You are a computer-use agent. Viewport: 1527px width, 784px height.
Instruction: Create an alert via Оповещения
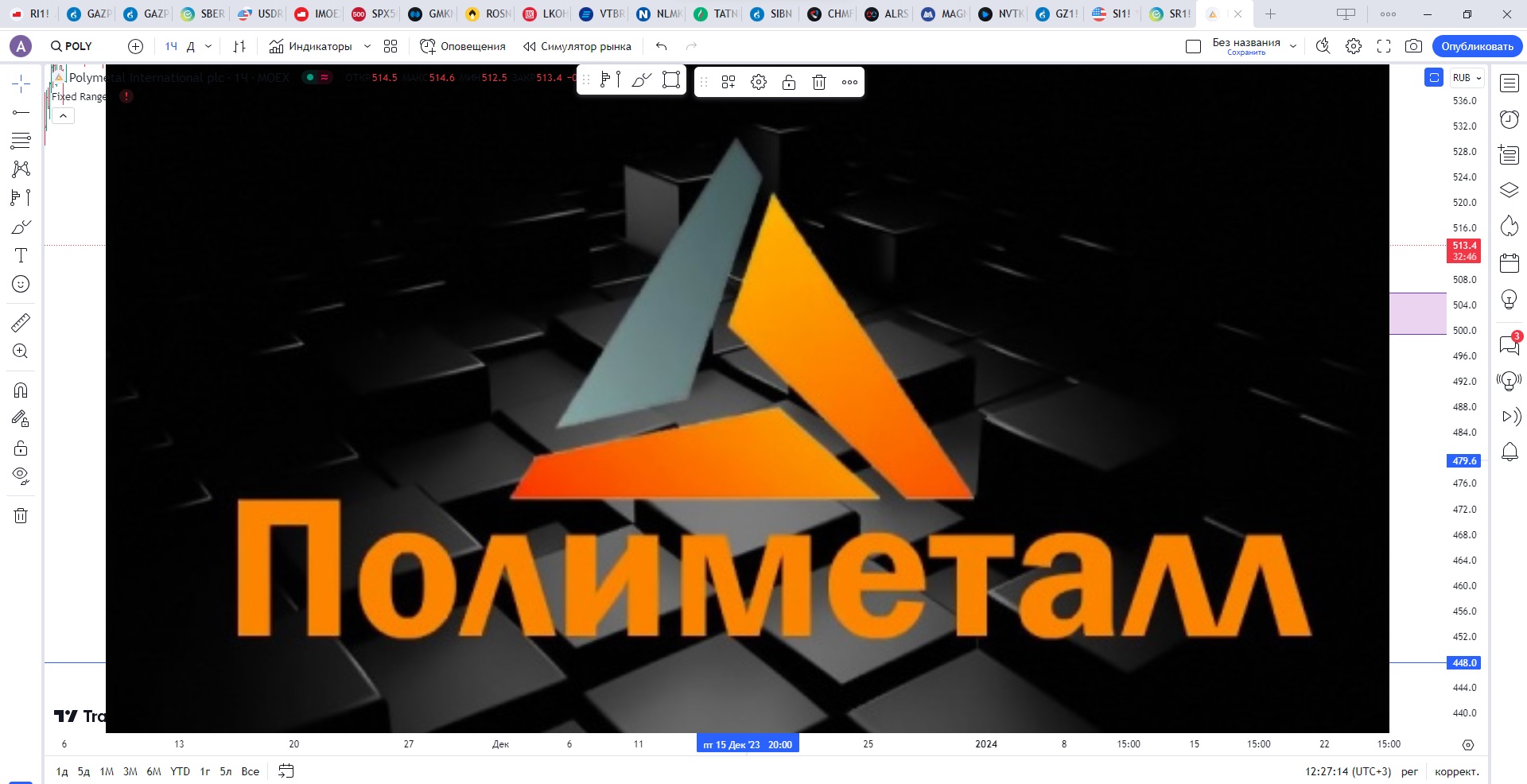coord(463,46)
